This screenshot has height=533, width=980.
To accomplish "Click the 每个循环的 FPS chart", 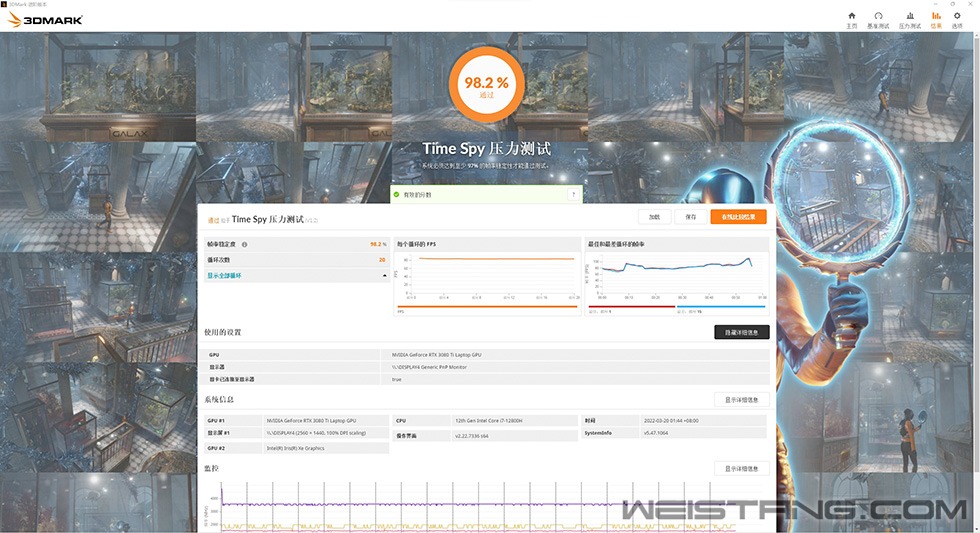I will click(x=488, y=273).
